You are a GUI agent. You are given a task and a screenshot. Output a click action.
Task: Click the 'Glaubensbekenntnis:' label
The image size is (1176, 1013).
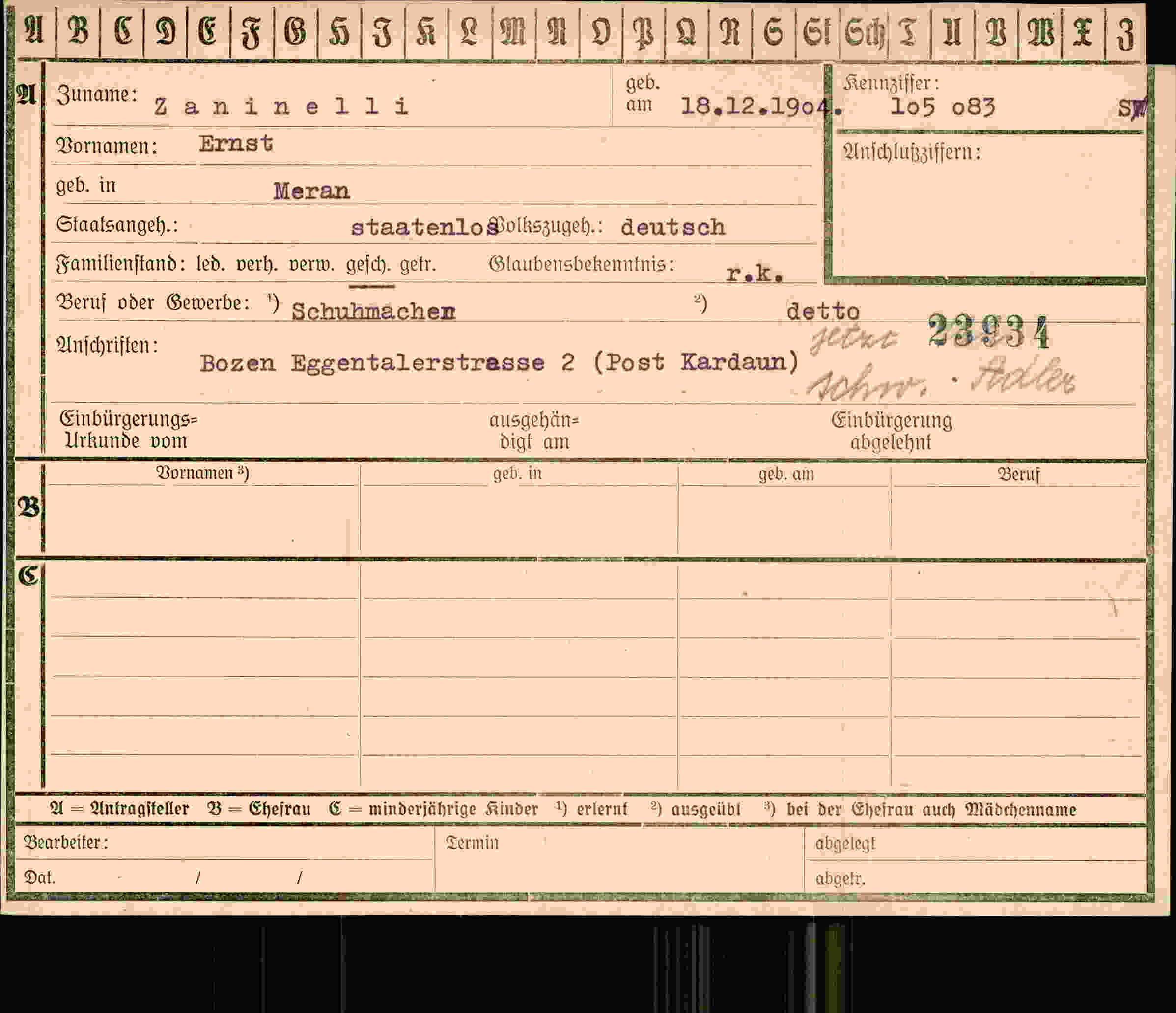tap(582, 264)
